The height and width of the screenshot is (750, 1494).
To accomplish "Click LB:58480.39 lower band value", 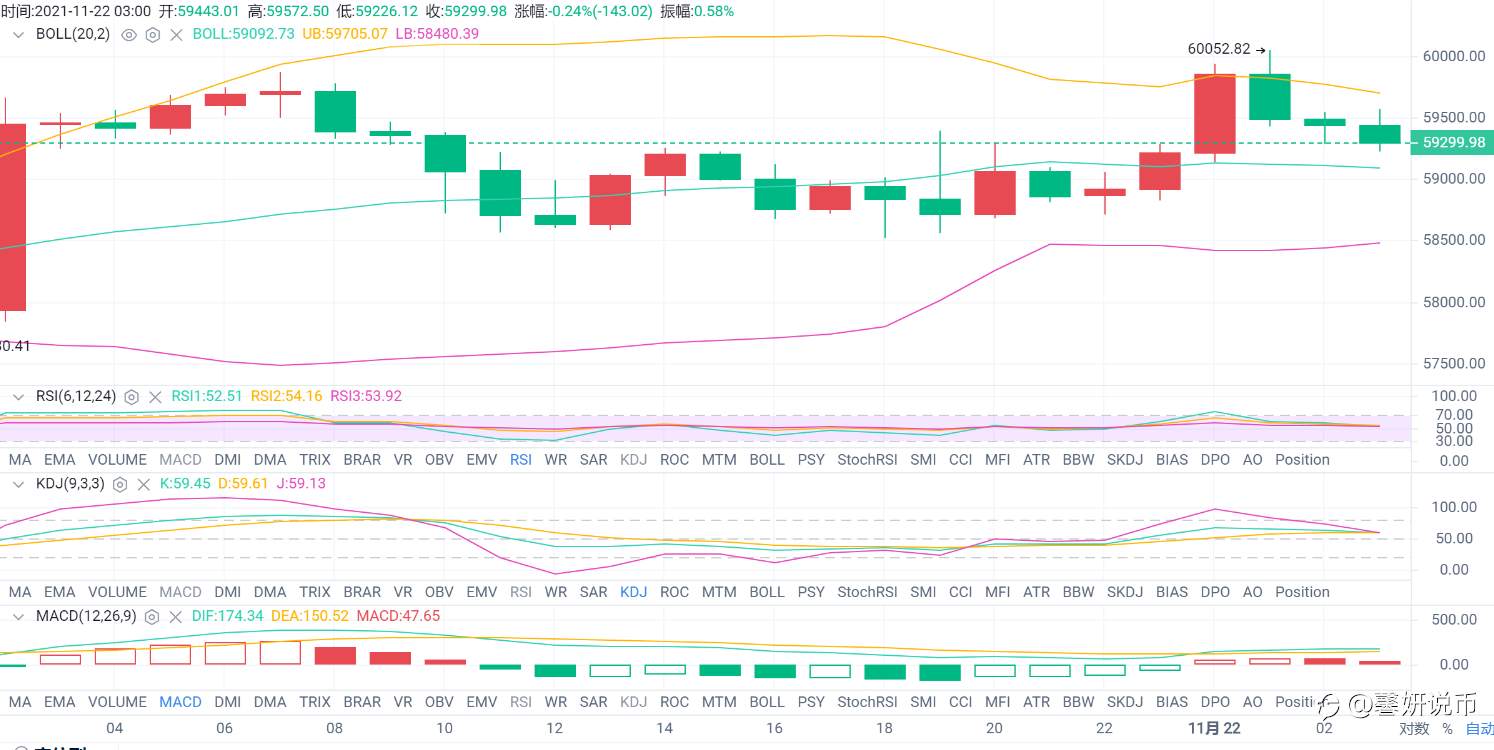I will 437,34.
